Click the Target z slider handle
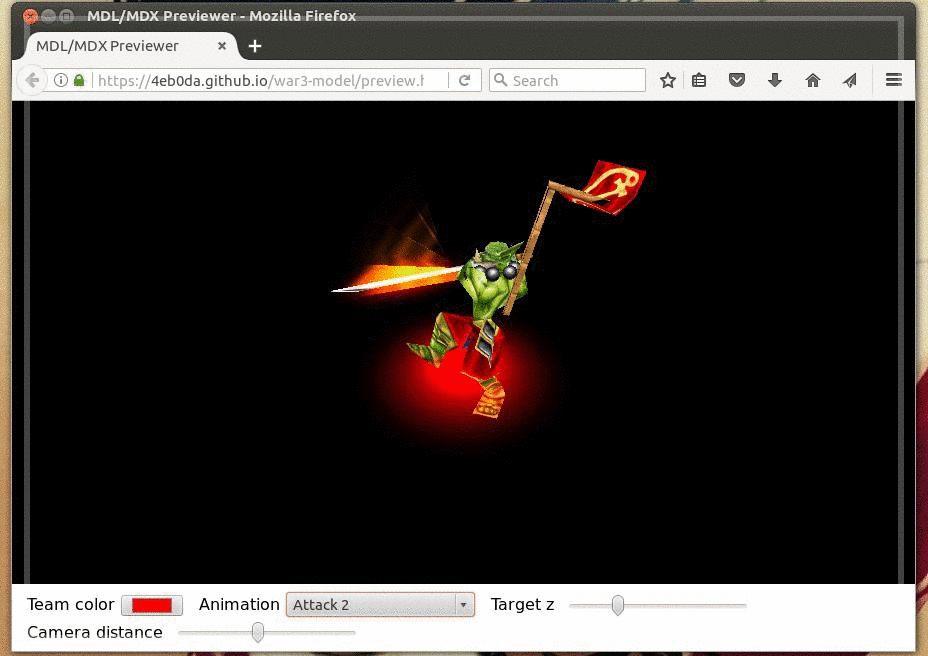Viewport: 928px width, 656px height. 617,605
